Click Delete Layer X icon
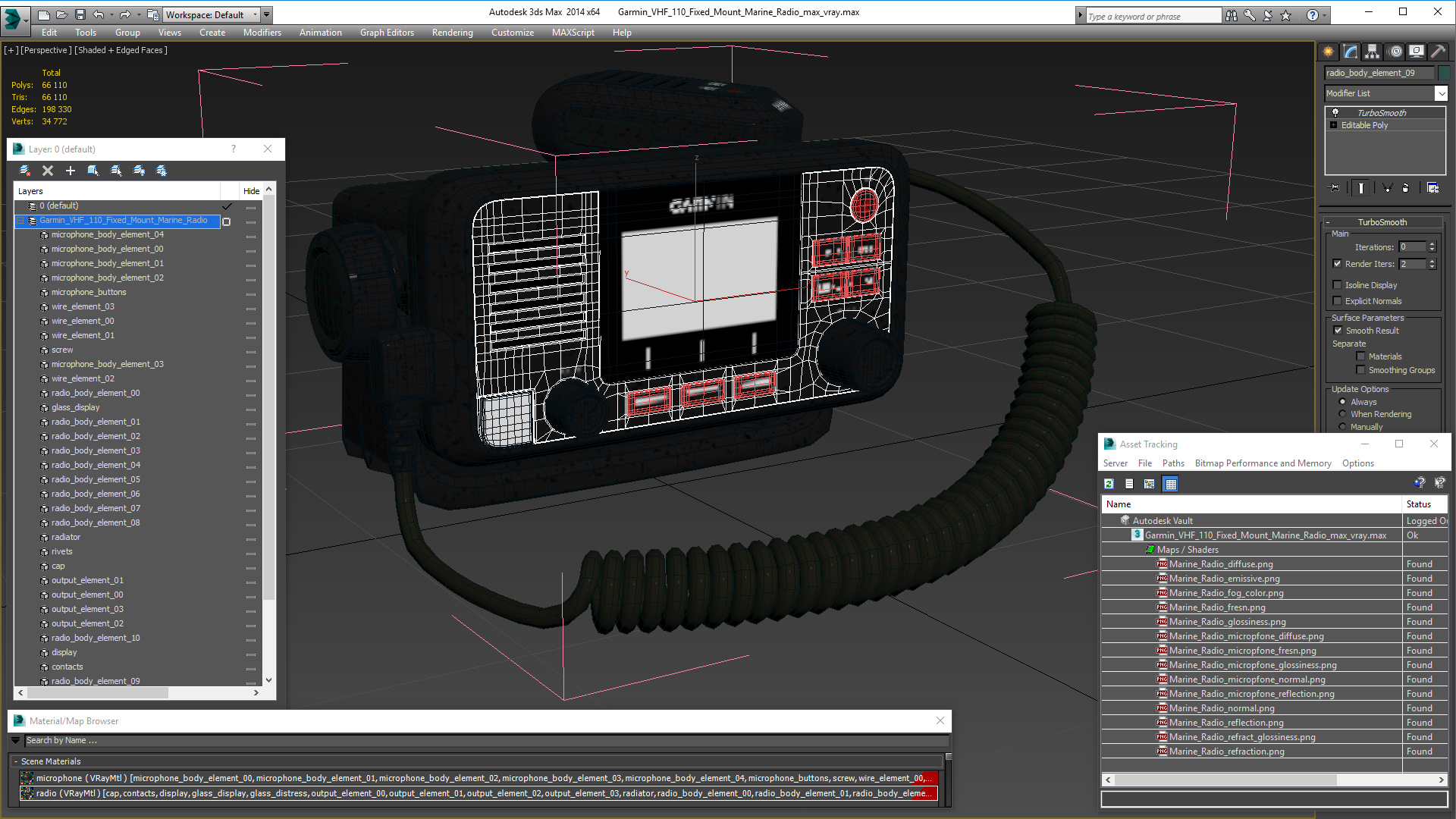The height and width of the screenshot is (819, 1456). 48,171
